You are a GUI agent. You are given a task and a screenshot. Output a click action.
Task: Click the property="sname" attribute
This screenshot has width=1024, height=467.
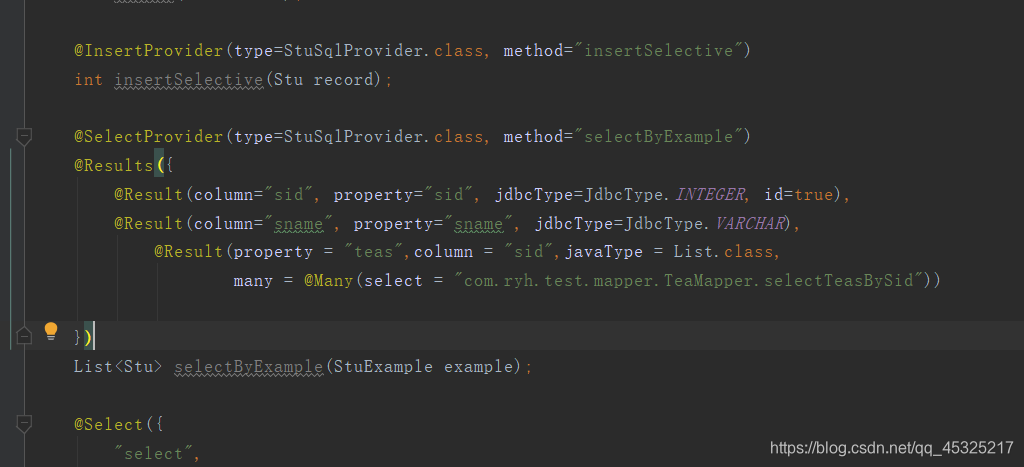pos(433,223)
